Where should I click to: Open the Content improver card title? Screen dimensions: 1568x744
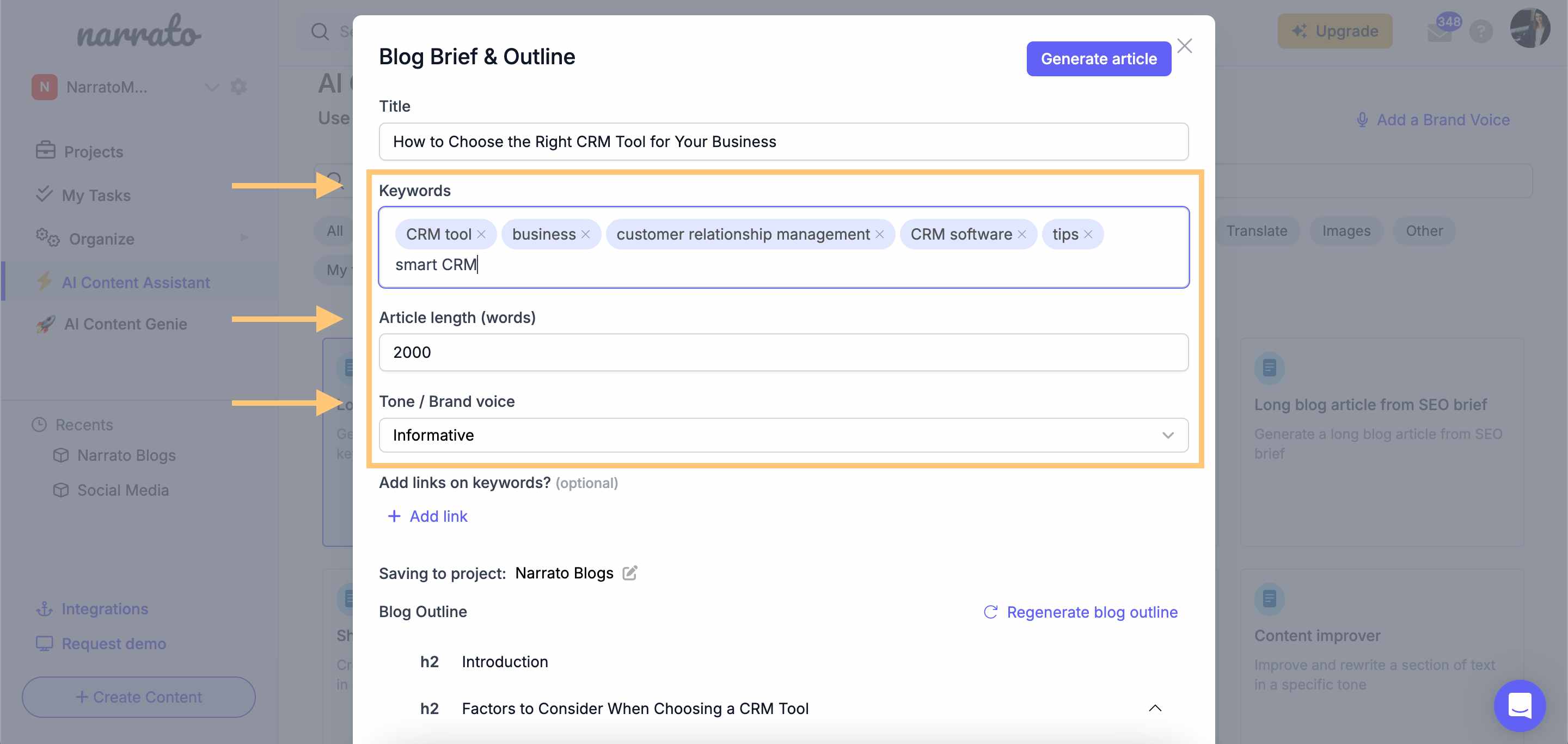coord(1316,635)
